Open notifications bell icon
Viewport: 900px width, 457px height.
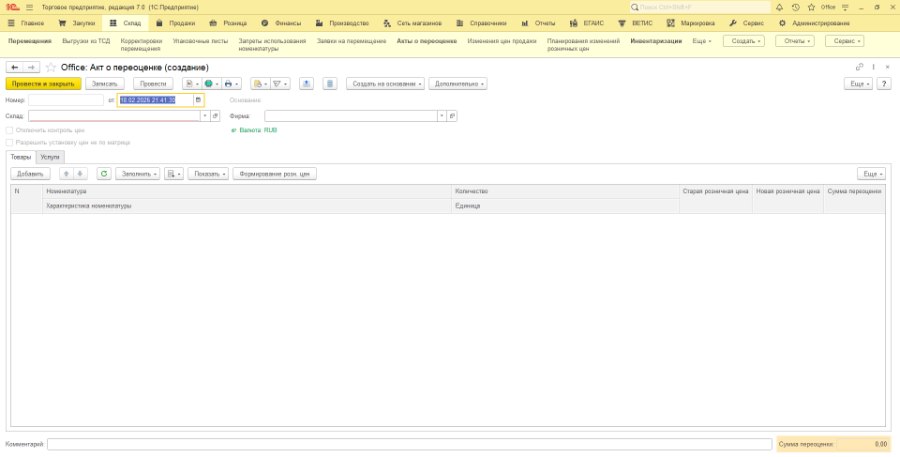click(x=779, y=7)
